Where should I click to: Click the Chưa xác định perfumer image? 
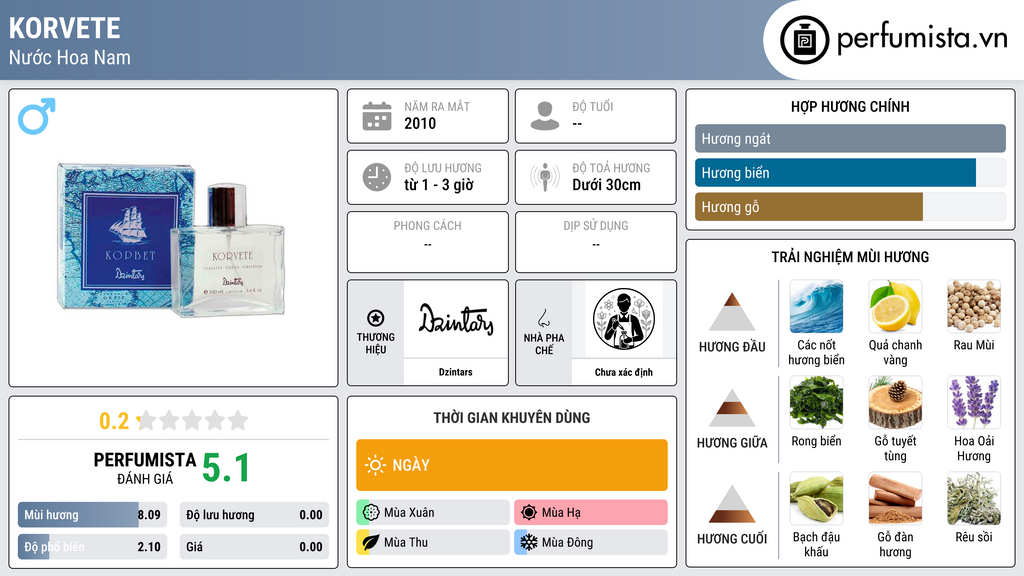(624, 319)
